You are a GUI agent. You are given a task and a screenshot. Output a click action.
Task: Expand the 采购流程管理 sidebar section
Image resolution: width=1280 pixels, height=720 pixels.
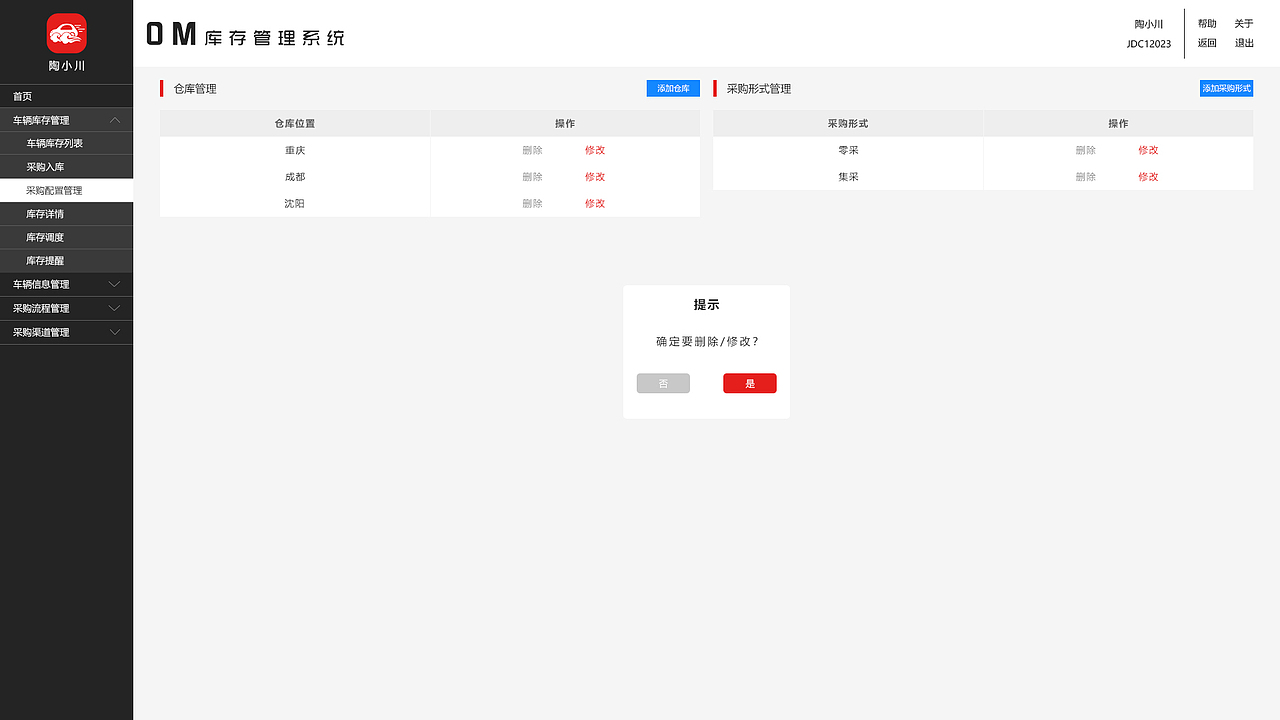[x=66, y=308]
